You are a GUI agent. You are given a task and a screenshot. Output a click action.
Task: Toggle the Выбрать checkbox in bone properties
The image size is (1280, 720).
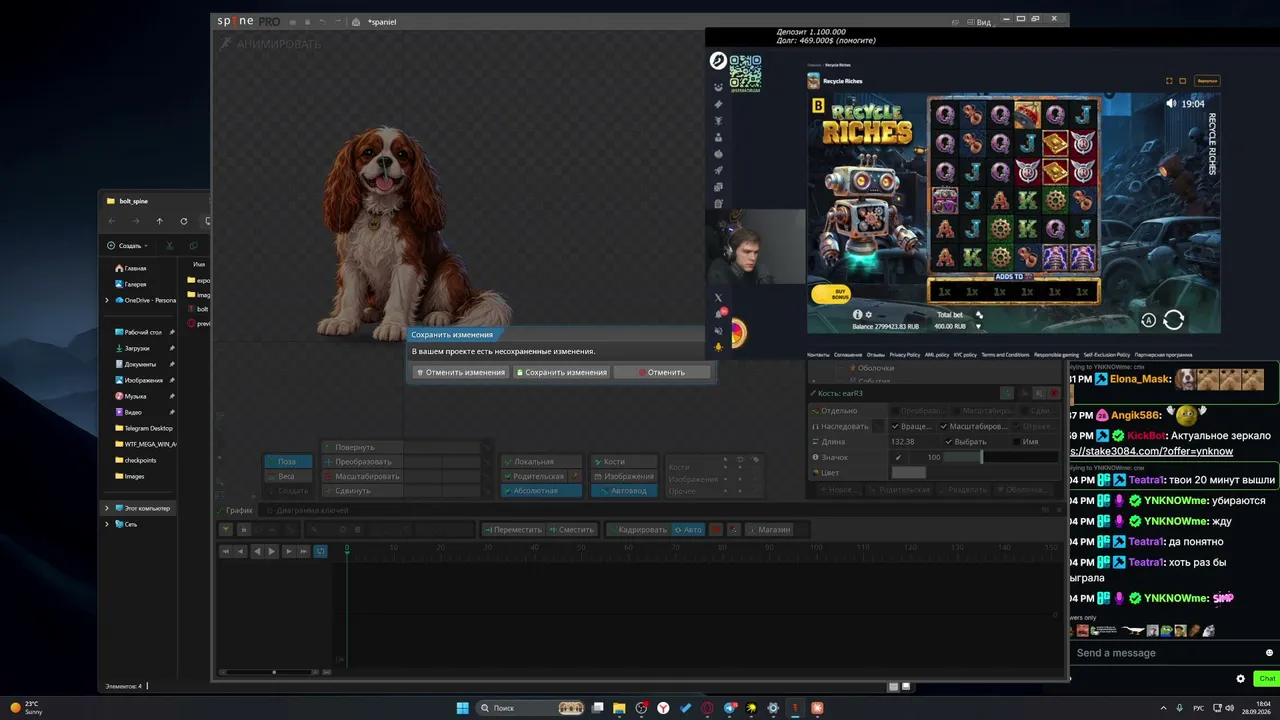pyautogui.click(x=949, y=442)
